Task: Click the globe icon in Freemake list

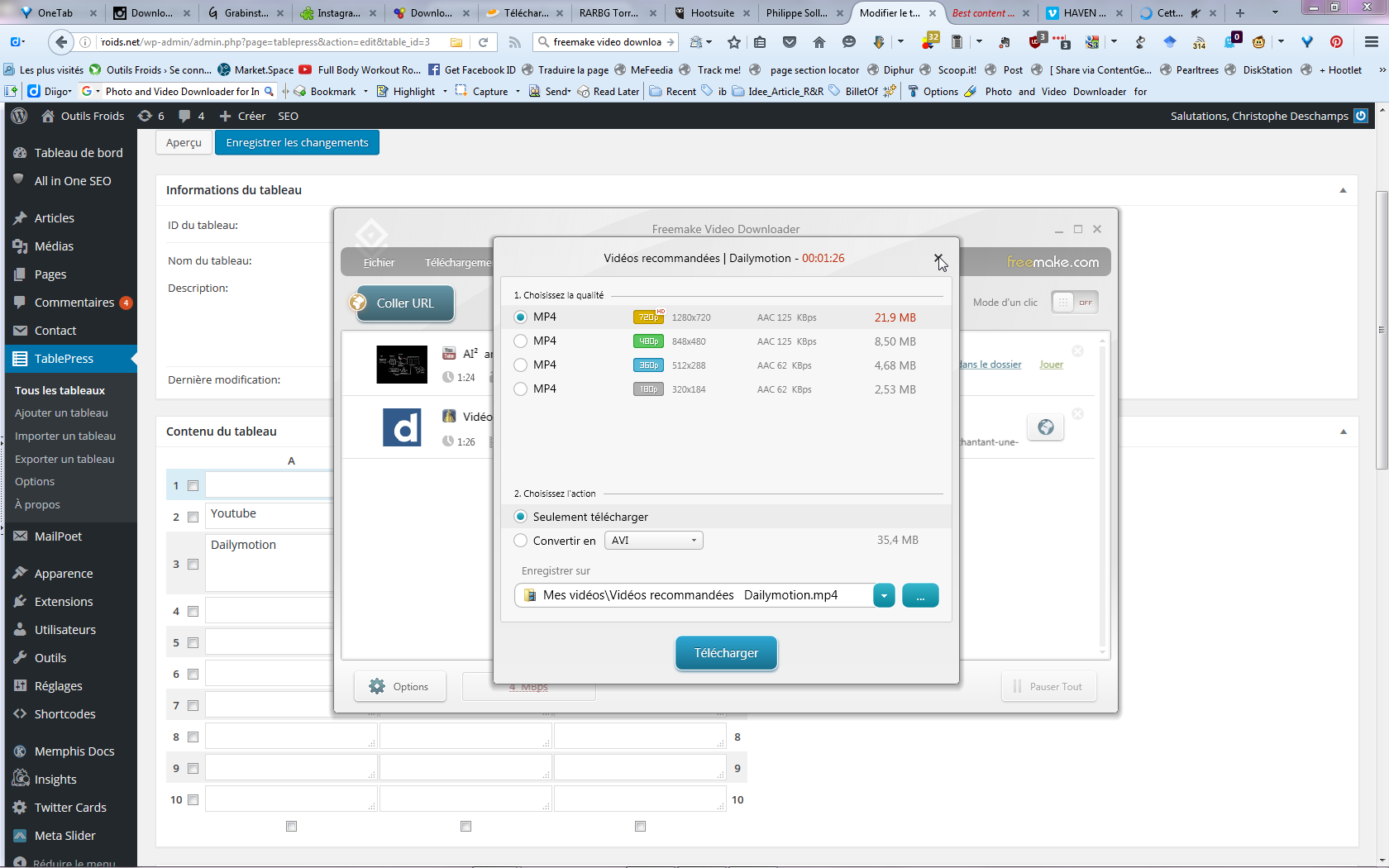Action: (x=1046, y=427)
